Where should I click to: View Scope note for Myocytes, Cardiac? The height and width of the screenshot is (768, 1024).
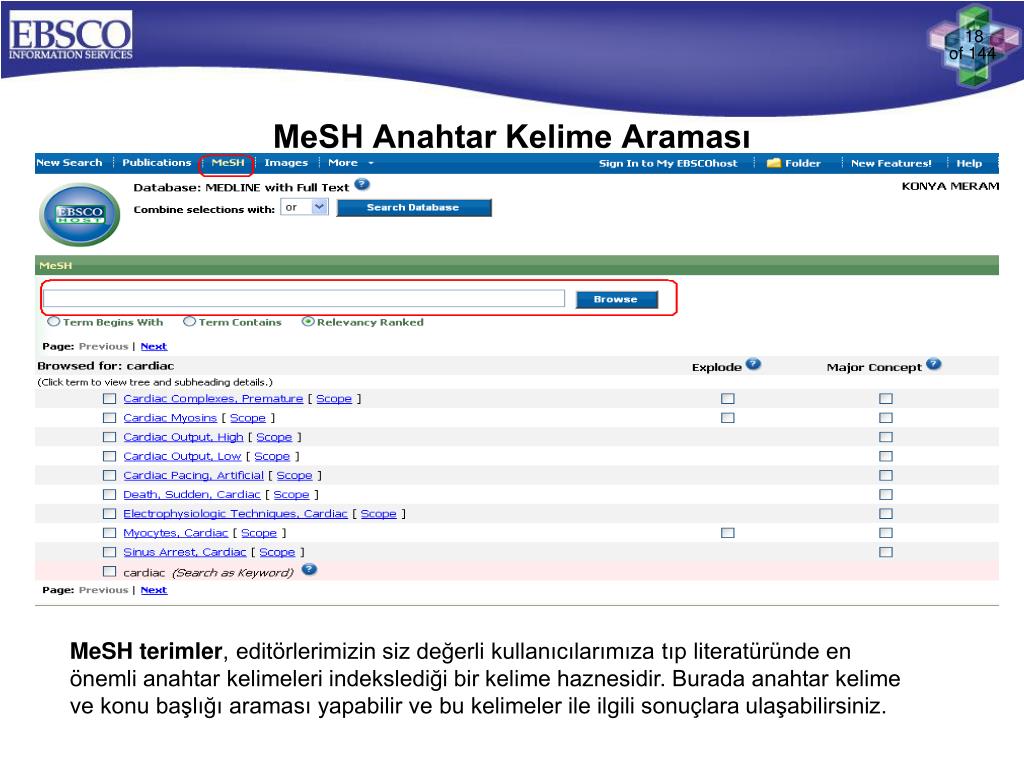[259, 533]
